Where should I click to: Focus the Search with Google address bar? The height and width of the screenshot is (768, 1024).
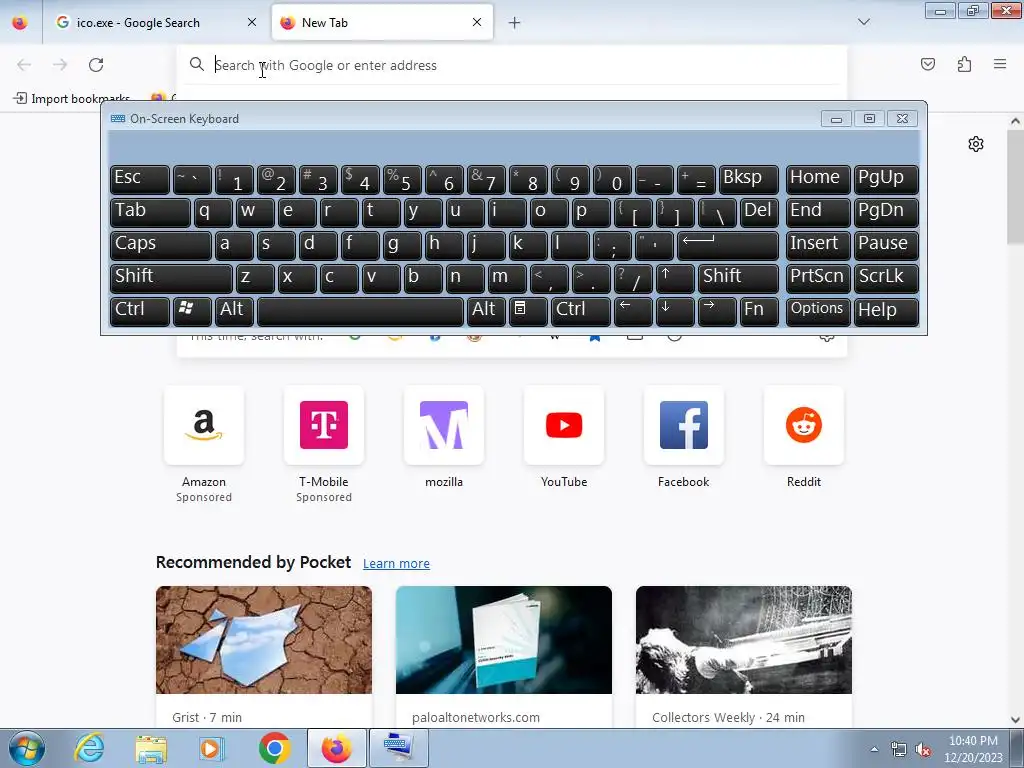pyautogui.click(x=512, y=65)
